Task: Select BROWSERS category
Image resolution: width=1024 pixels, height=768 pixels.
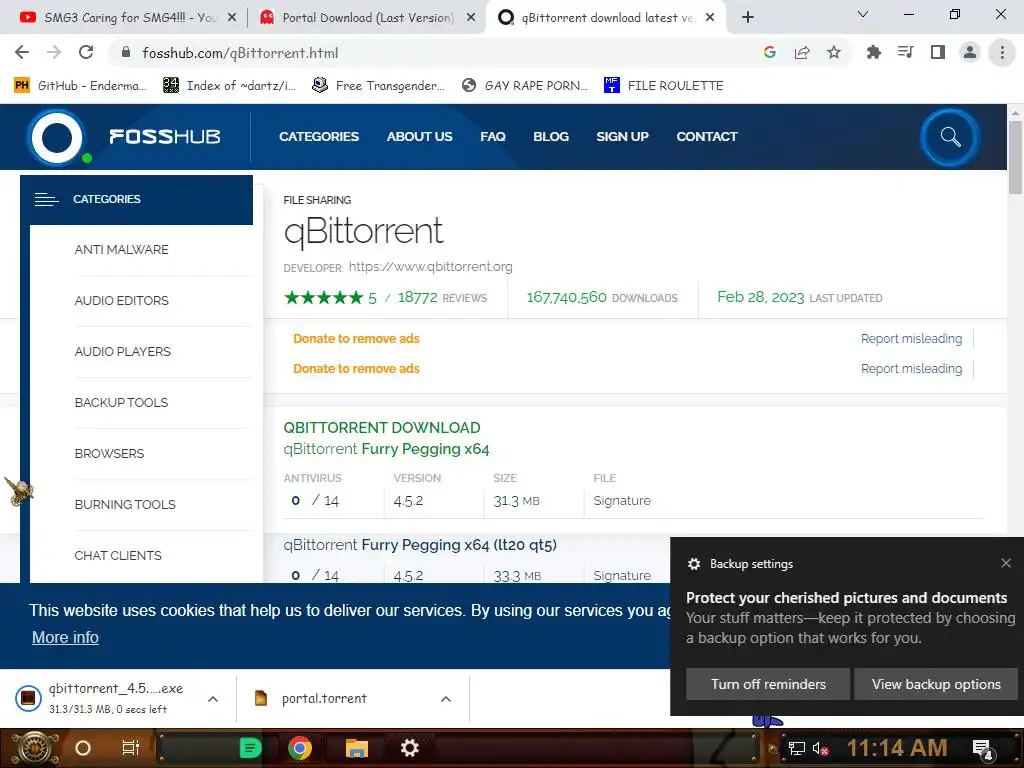Action: pyautogui.click(x=109, y=453)
